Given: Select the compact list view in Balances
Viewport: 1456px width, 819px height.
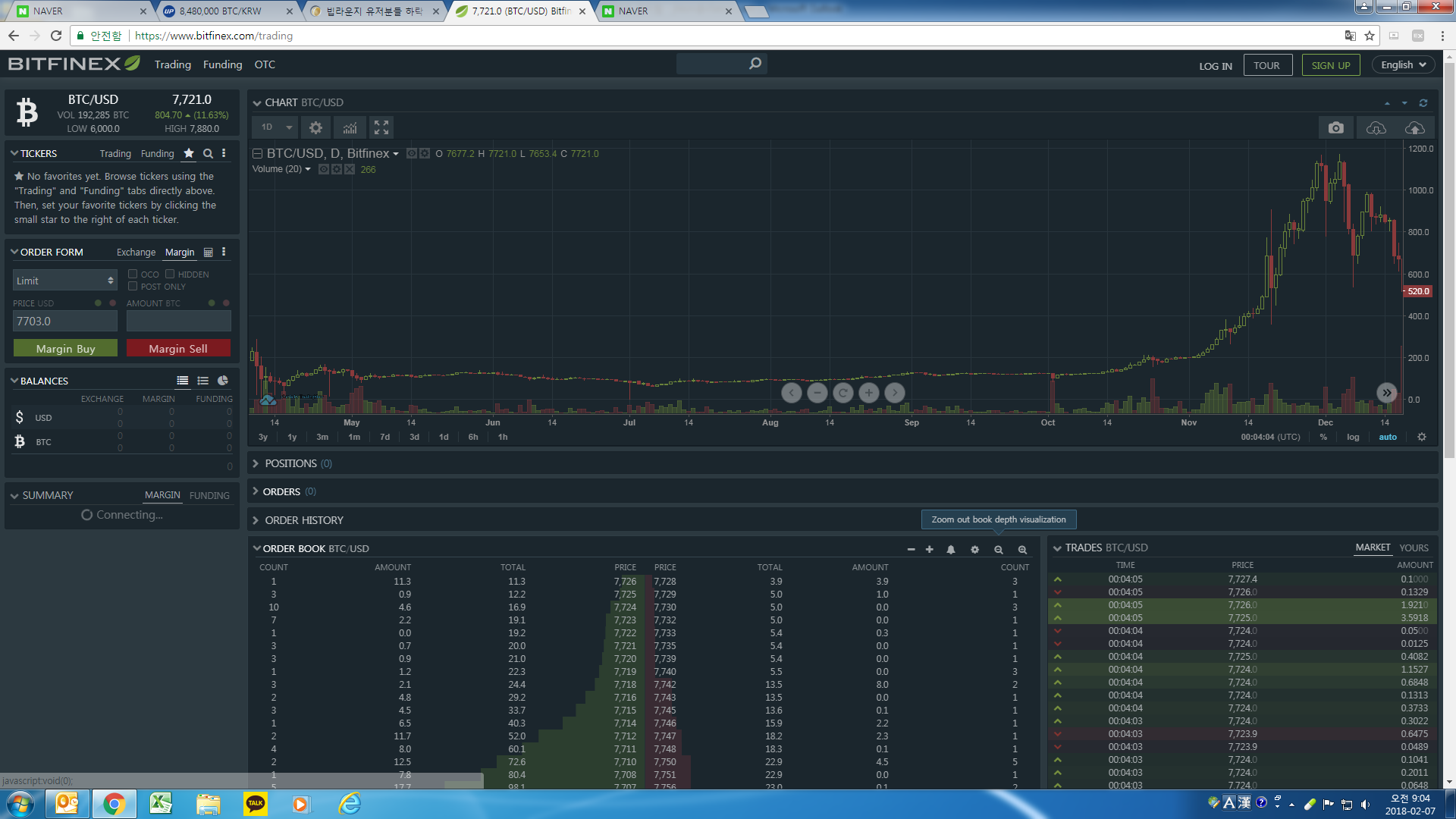Looking at the screenshot, I should 202,381.
